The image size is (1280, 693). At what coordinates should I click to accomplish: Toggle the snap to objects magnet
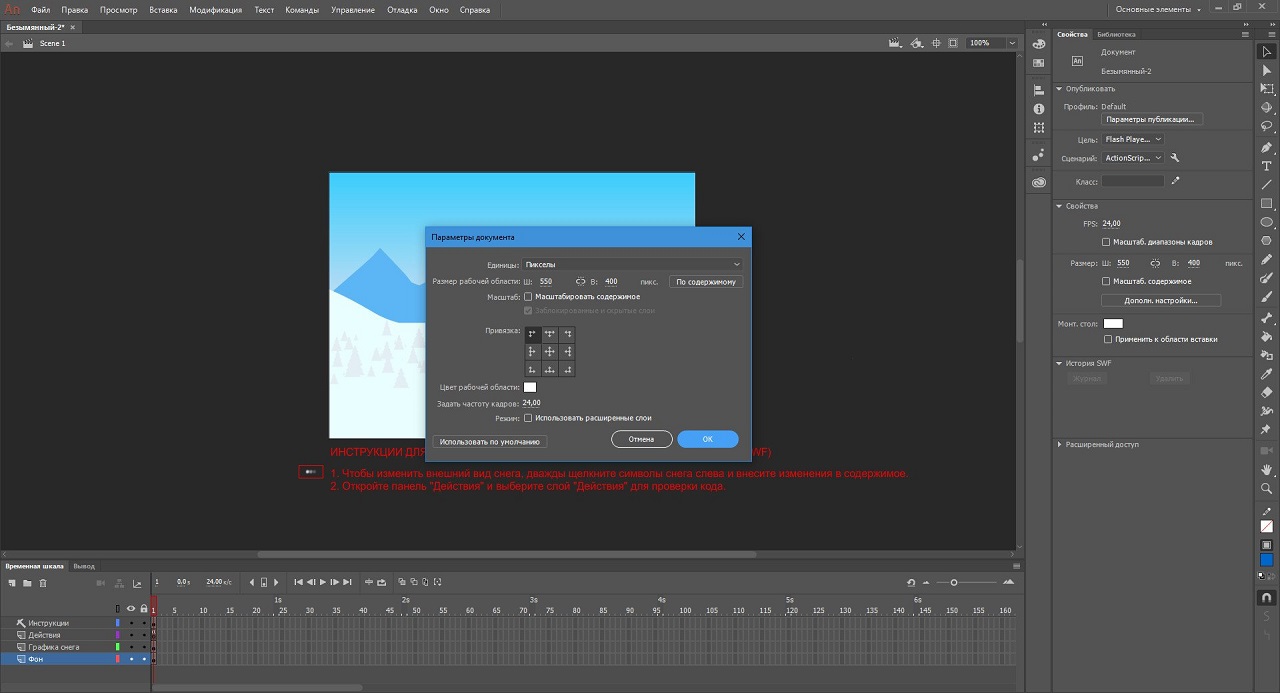point(1266,598)
